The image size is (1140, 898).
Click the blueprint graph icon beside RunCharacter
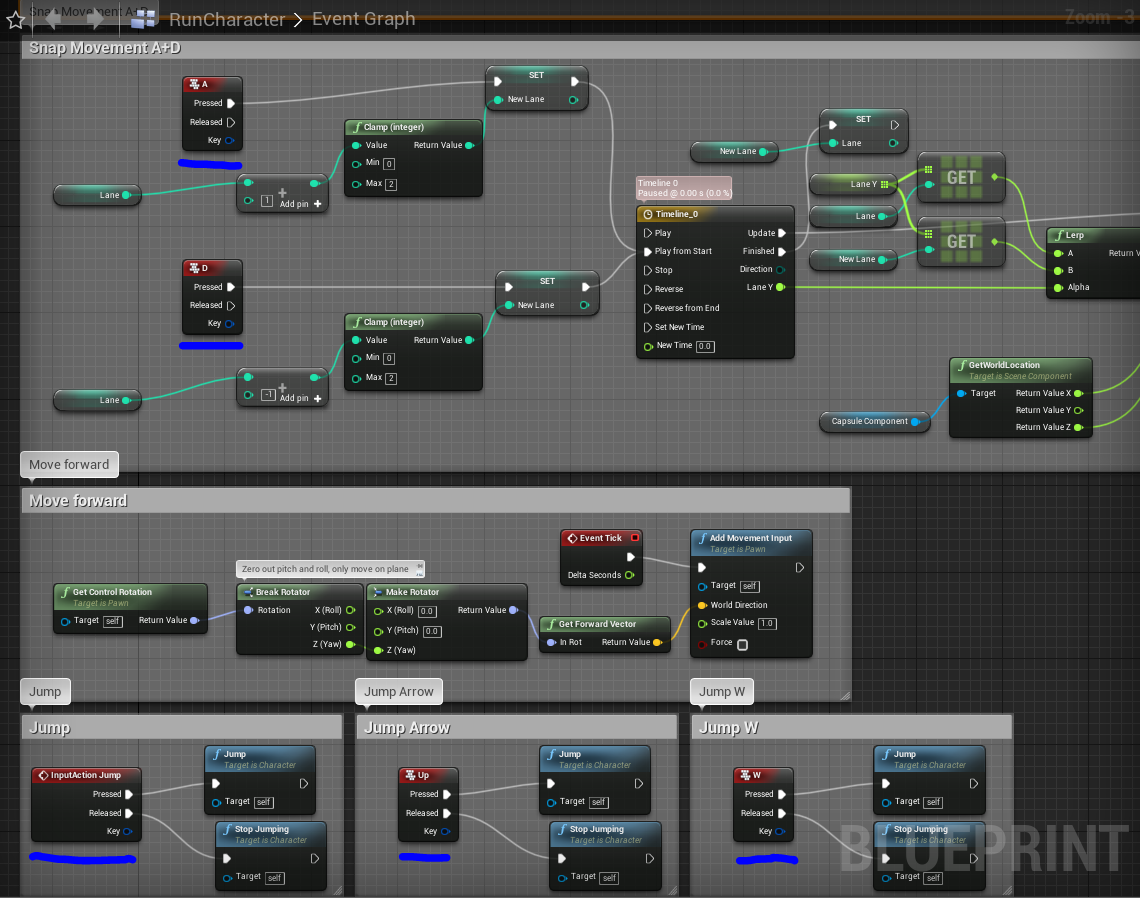(x=144, y=18)
